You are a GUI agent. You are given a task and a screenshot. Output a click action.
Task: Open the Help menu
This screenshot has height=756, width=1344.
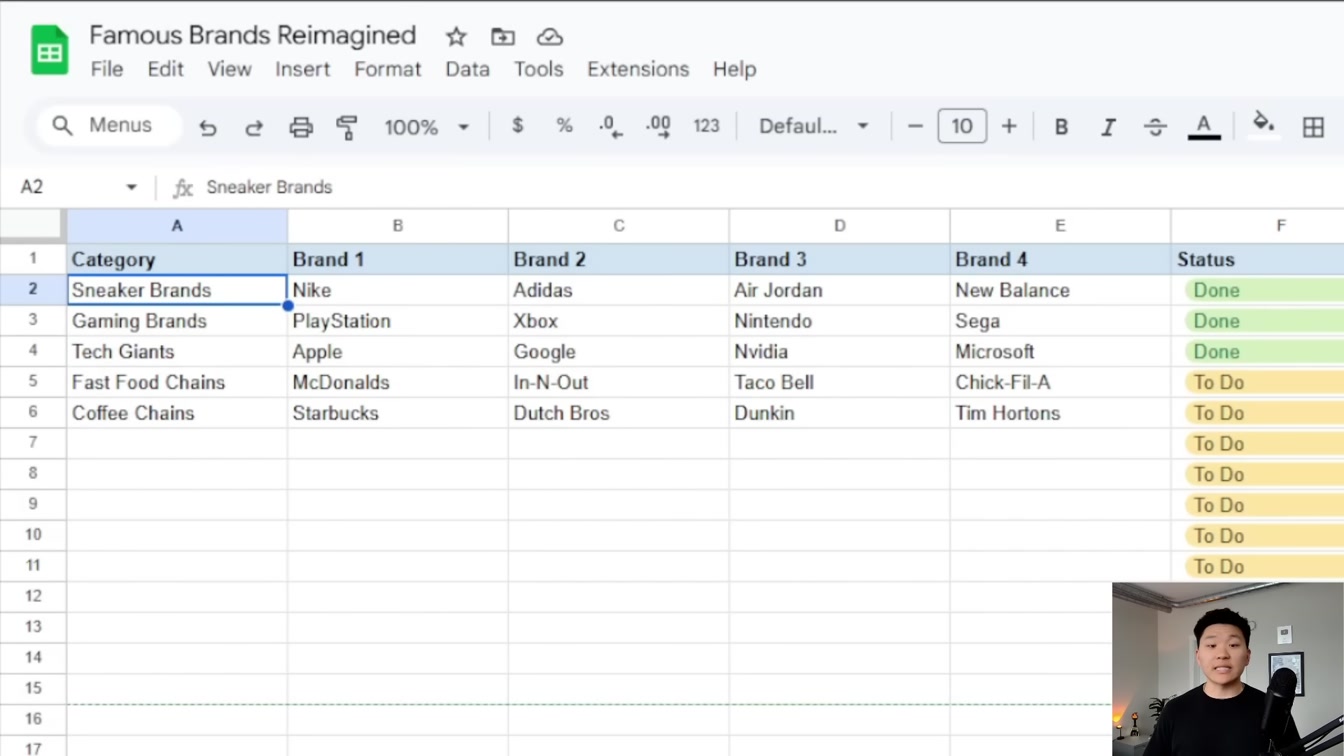(734, 69)
